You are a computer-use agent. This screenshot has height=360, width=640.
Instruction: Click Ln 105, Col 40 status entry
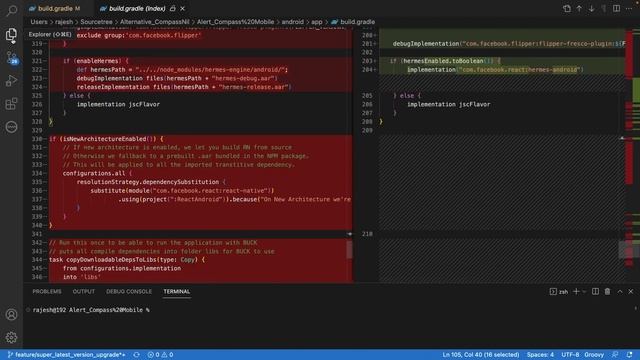(481, 355)
